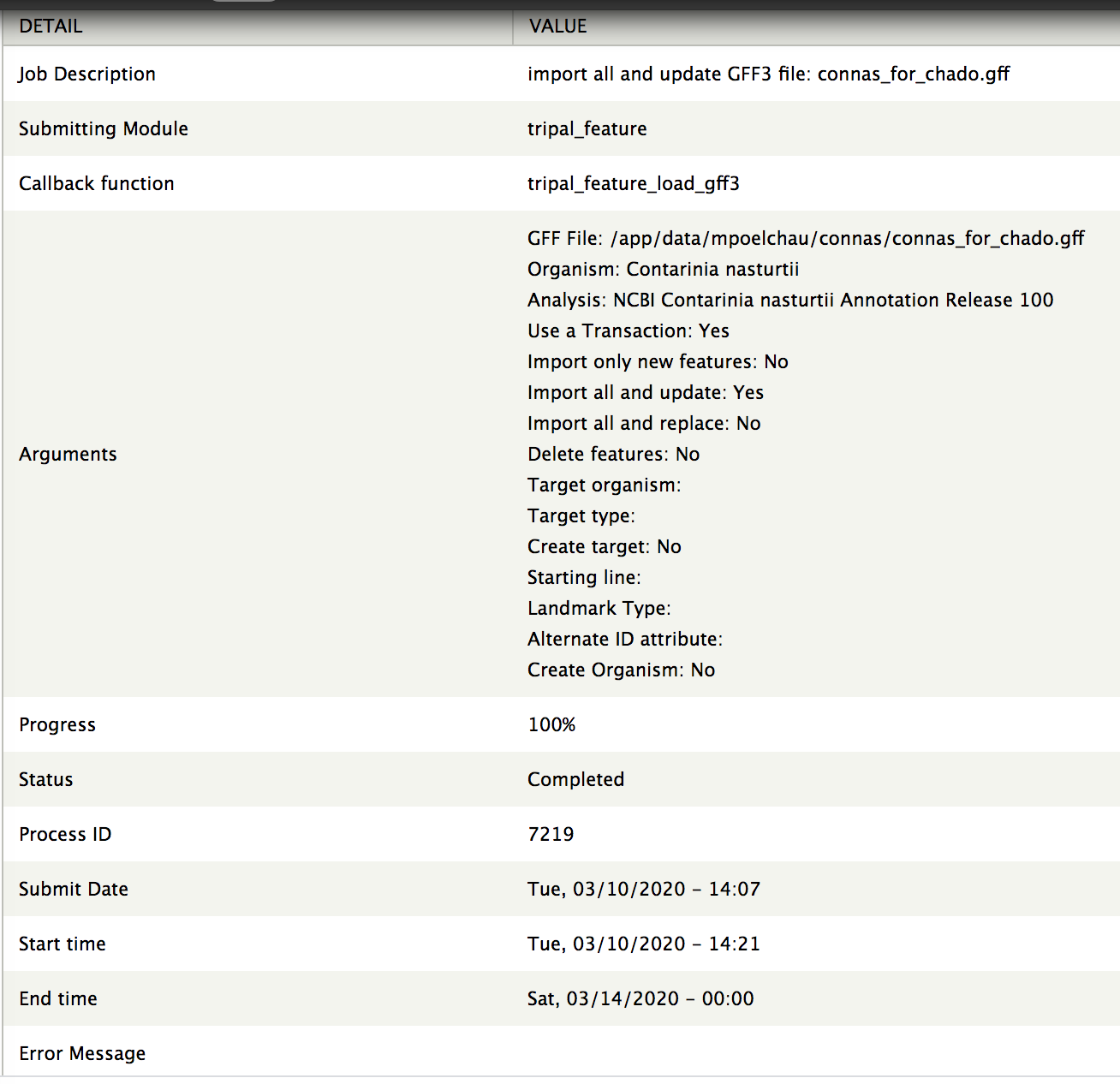Select the Submit Date value 14:07
This screenshot has height=1084, width=1120.
coord(644,890)
